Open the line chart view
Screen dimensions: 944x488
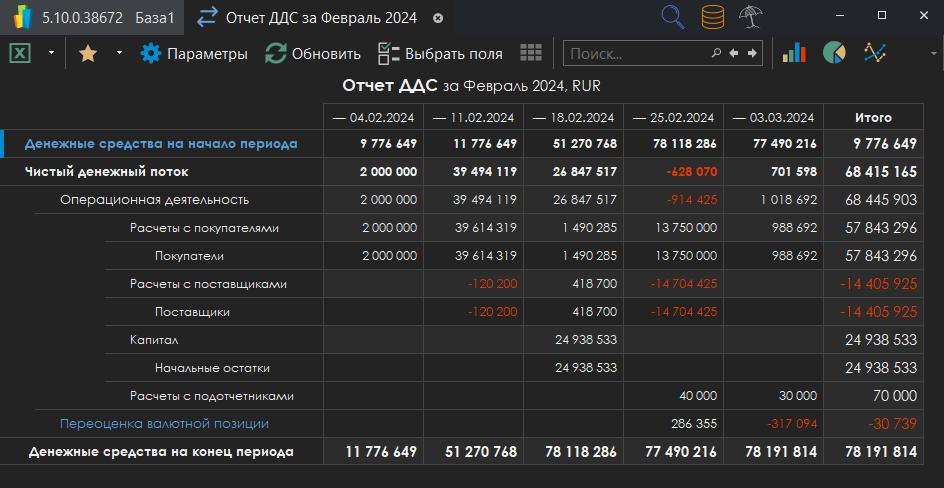point(875,53)
